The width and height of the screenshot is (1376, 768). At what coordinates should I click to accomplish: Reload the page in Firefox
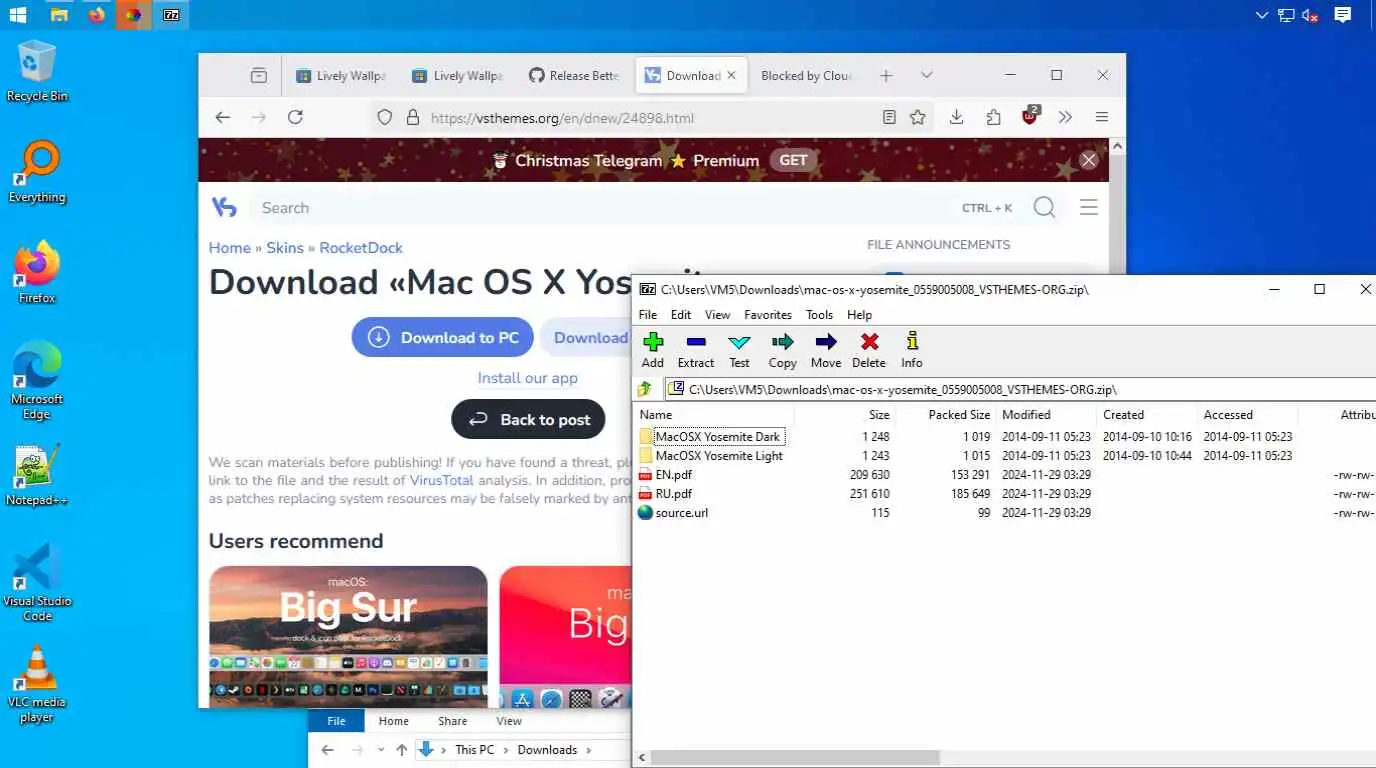[295, 117]
